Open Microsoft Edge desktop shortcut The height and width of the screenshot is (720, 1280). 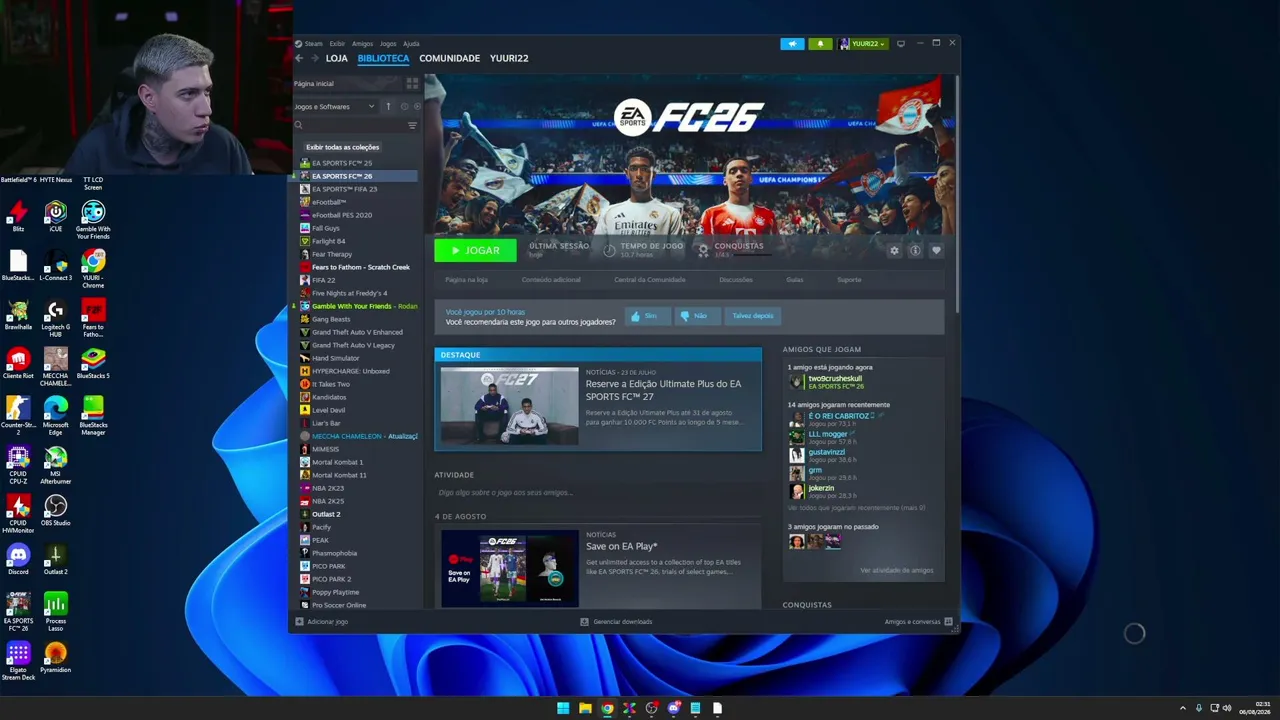click(55, 416)
